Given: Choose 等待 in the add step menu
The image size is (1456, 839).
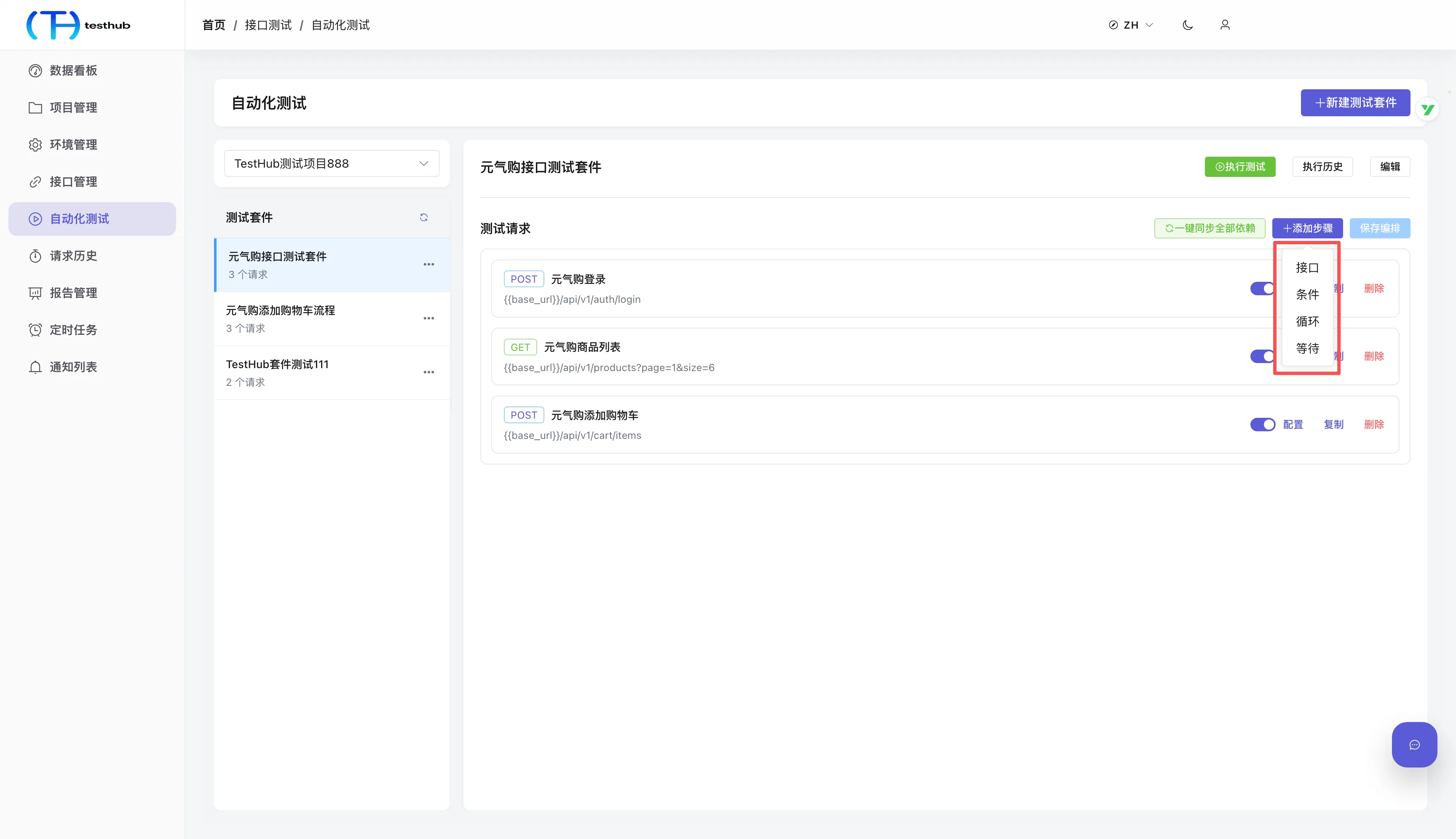Looking at the screenshot, I should pyautogui.click(x=1307, y=349).
